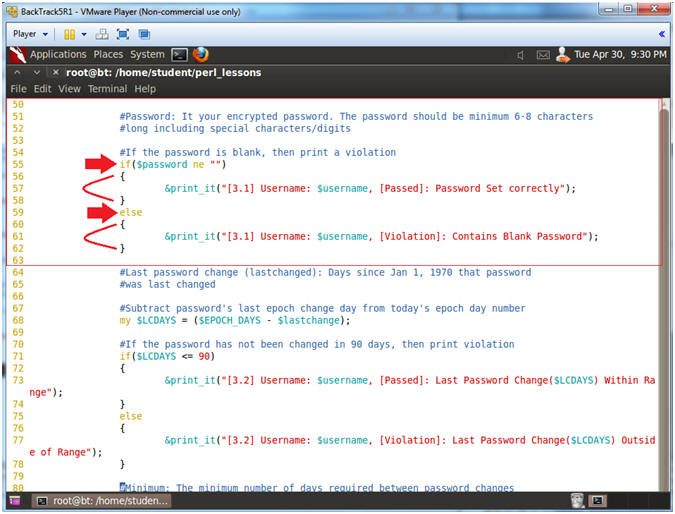This screenshot has height=514, width=675.
Task: Open the terminal's Help menu
Action: coord(145,89)
